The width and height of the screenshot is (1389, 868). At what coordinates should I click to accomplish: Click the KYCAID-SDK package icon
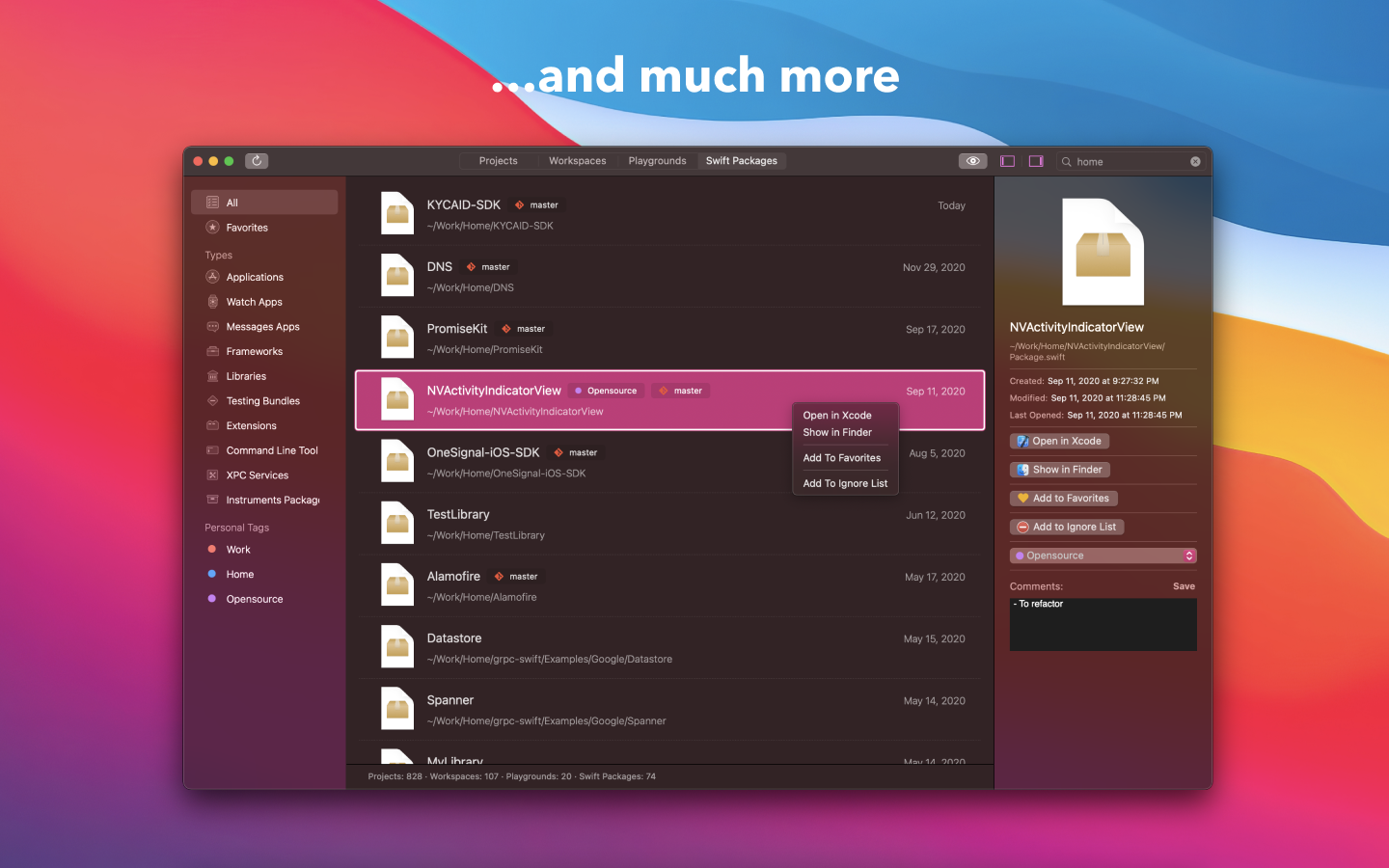coord(397,214)
